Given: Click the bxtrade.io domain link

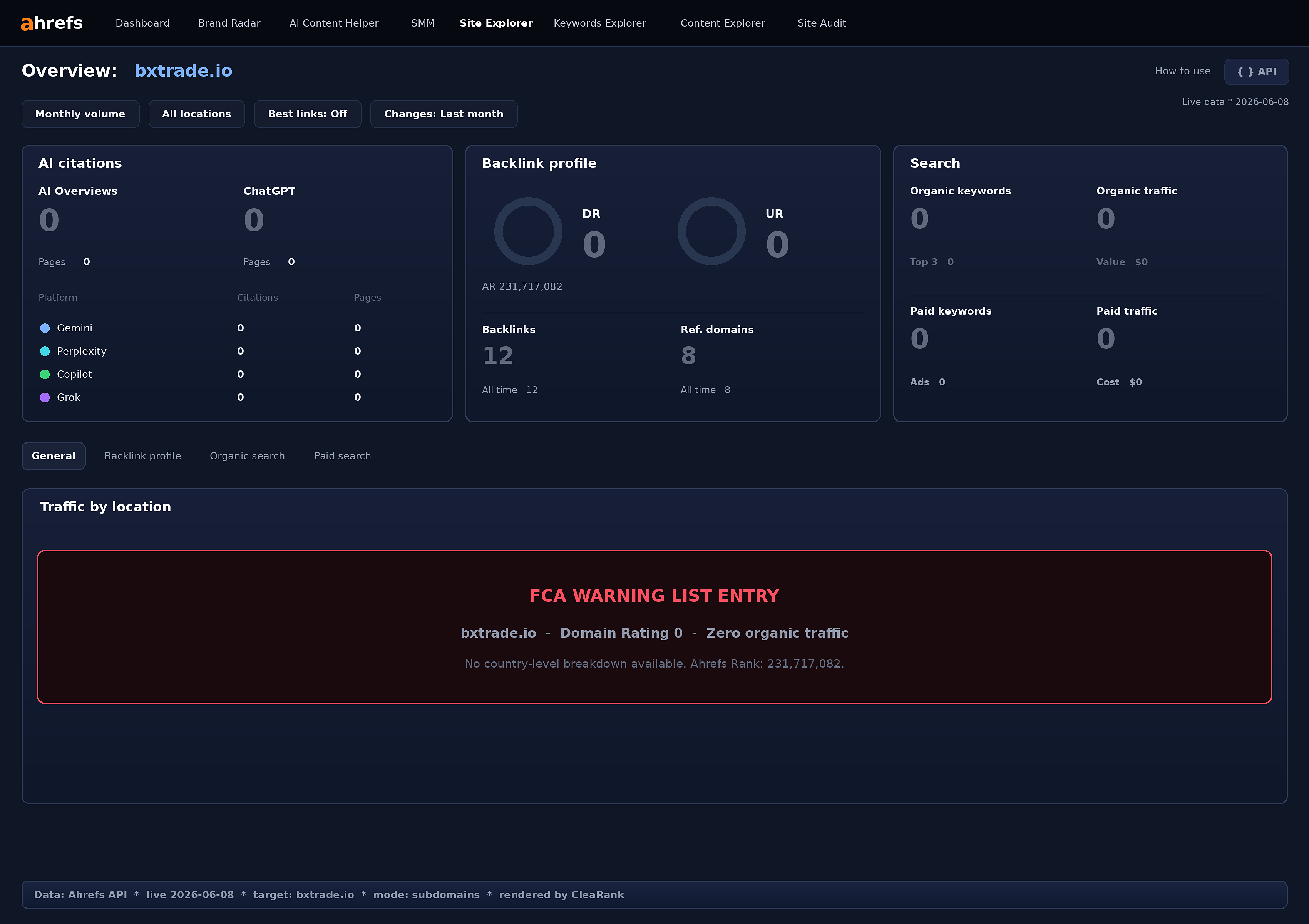Looking at the screenshot, I should point(183,71).
